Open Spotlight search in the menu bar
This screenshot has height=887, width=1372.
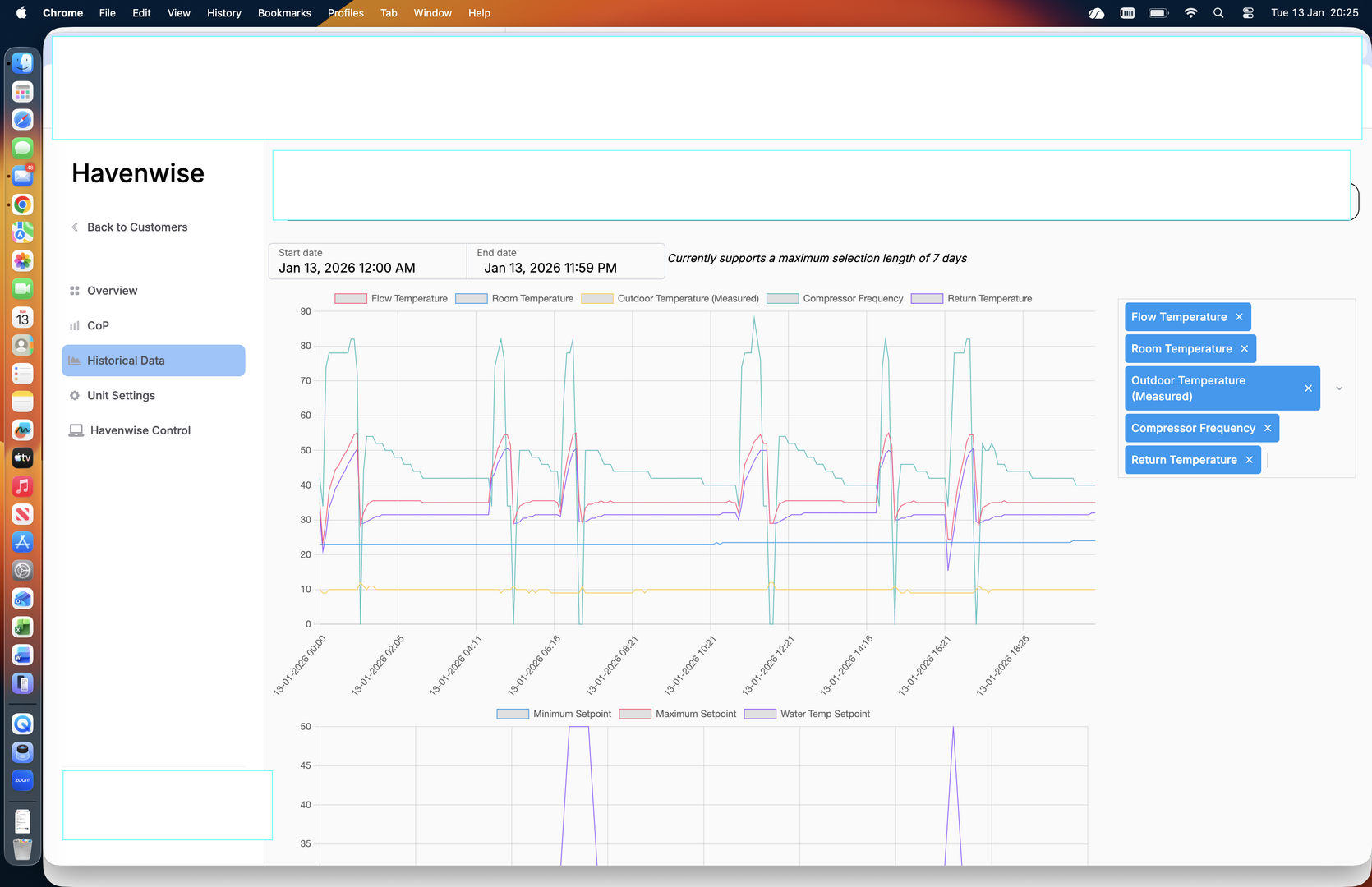(x=1218, y=13)
